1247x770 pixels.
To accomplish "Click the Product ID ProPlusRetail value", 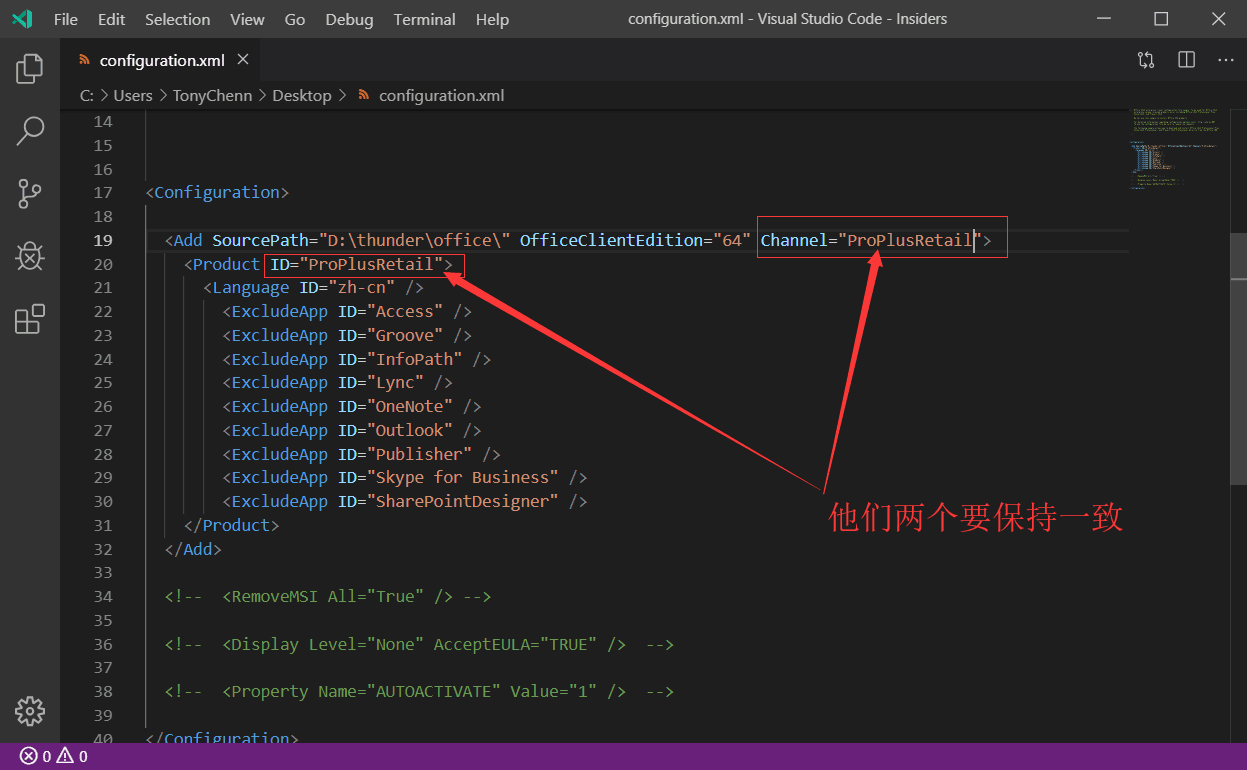I will [x=371, y=265].
